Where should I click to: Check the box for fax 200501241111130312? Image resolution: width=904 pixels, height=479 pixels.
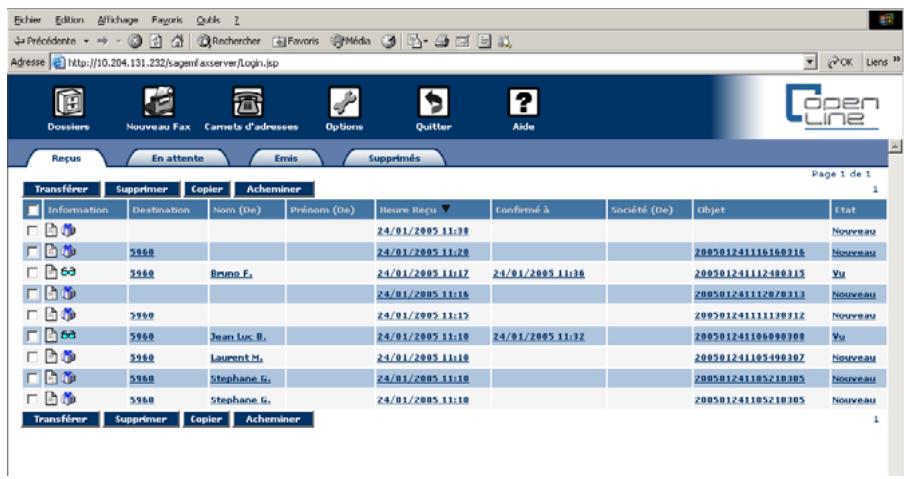pos(32,315)
